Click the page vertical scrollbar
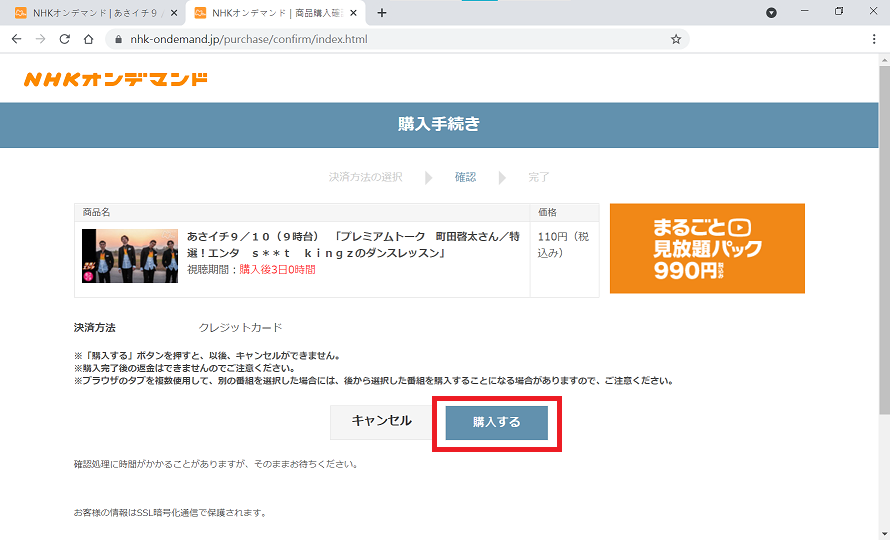The height and width of the screenshot is (540, 890). (x=884, y=238)
